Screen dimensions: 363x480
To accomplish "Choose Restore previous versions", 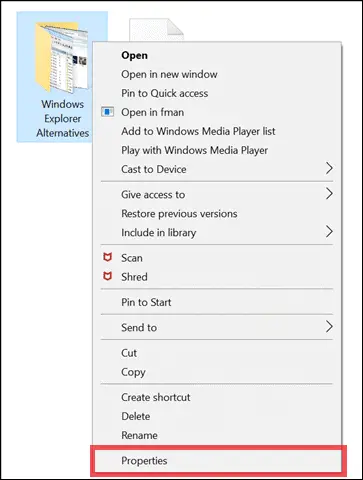I will pyautogui.click(x=217, y=213).
